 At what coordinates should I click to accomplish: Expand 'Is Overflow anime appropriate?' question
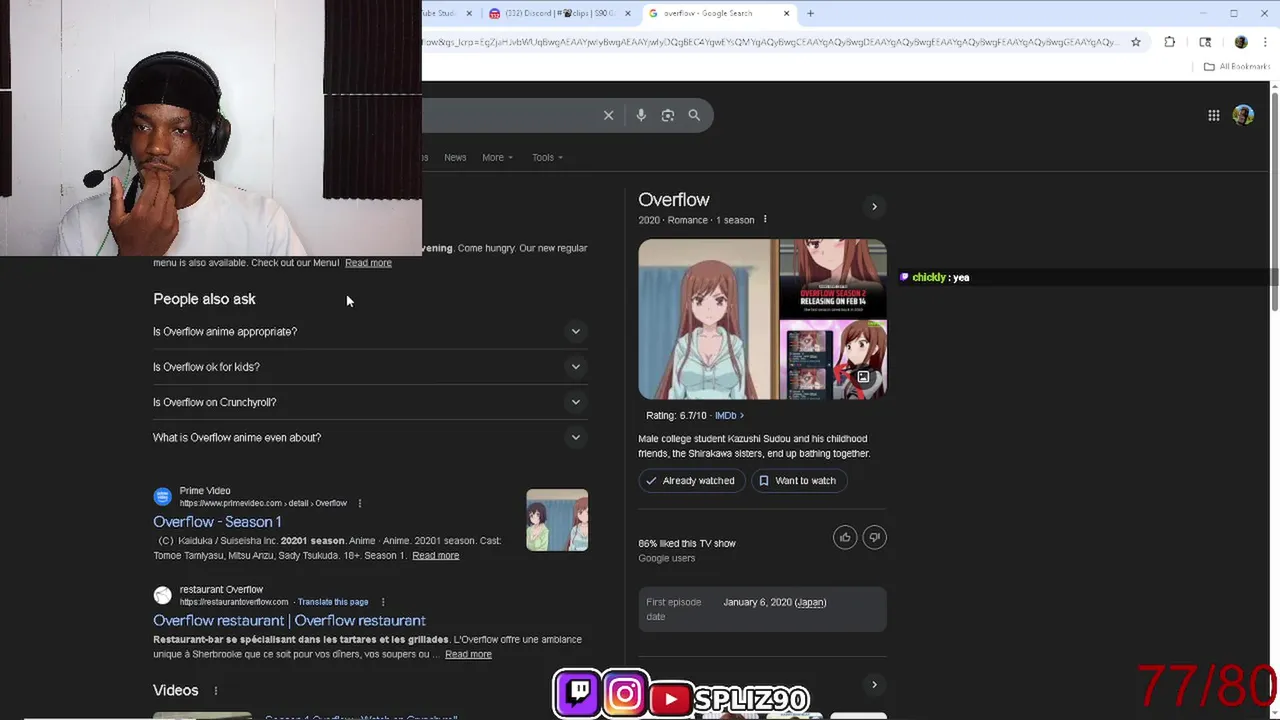click(x=370, y=331)
